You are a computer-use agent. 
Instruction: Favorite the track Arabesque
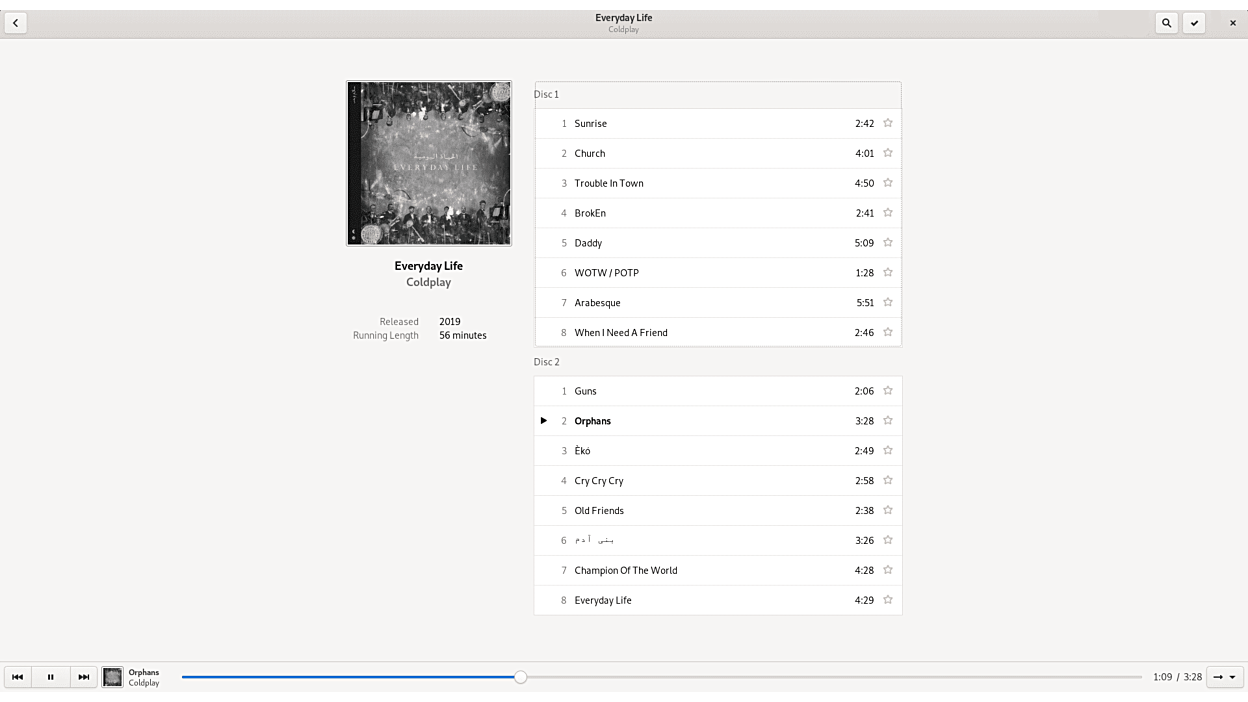[887, 302]
